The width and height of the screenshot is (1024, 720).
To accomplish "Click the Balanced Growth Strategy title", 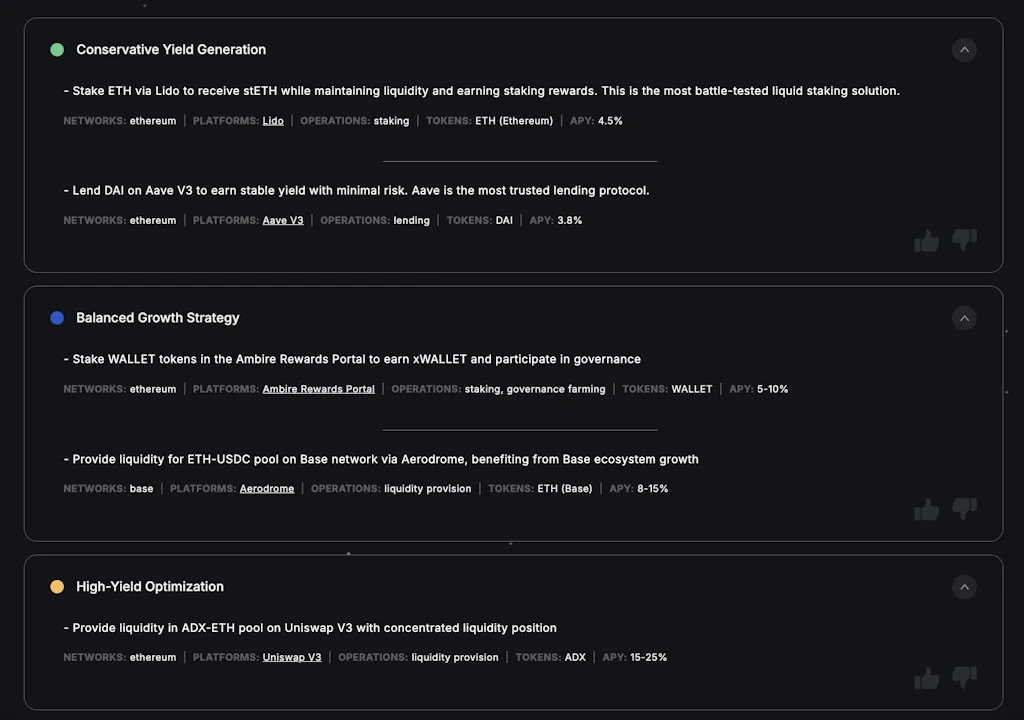I will tap(157, 318).
